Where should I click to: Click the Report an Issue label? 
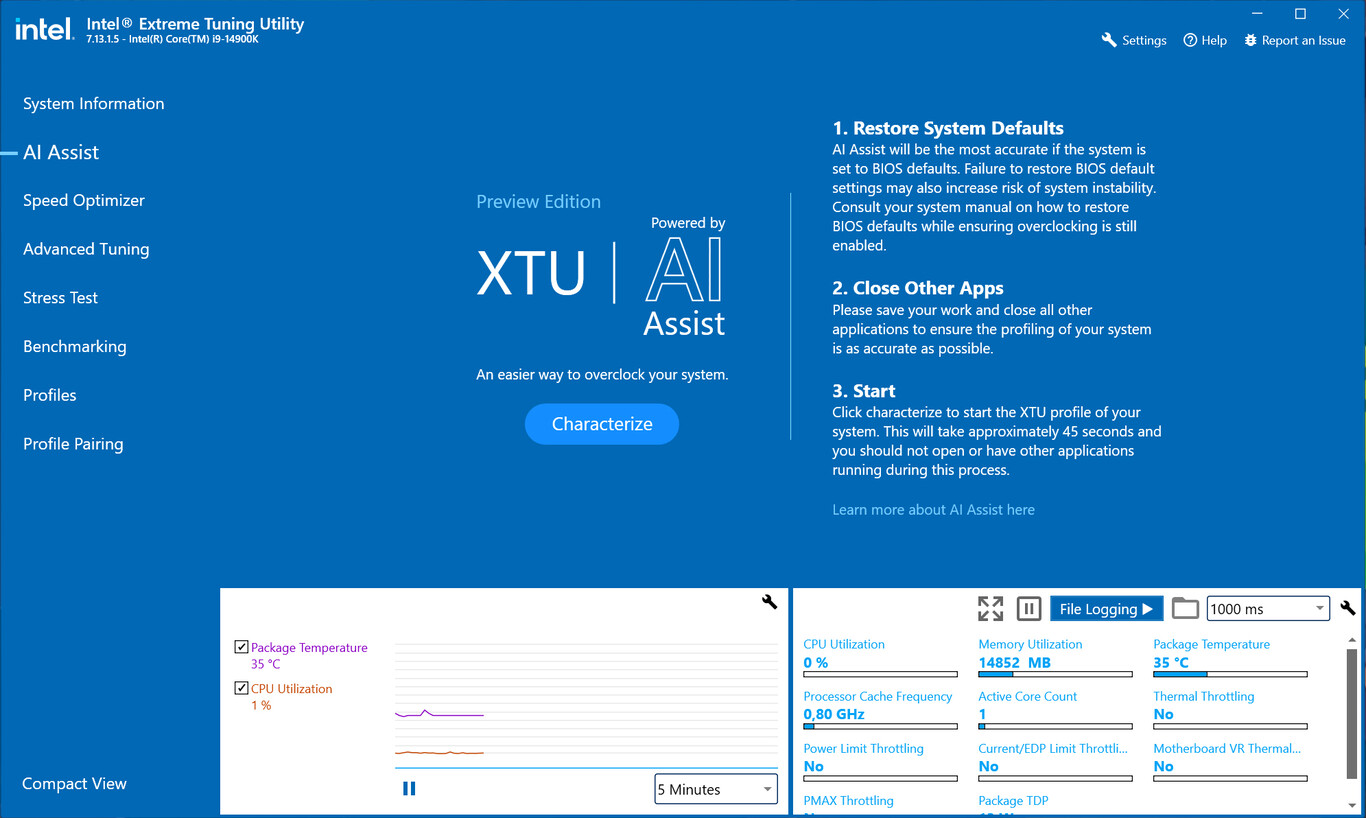pyautogui.click(x=1304, y=41)
